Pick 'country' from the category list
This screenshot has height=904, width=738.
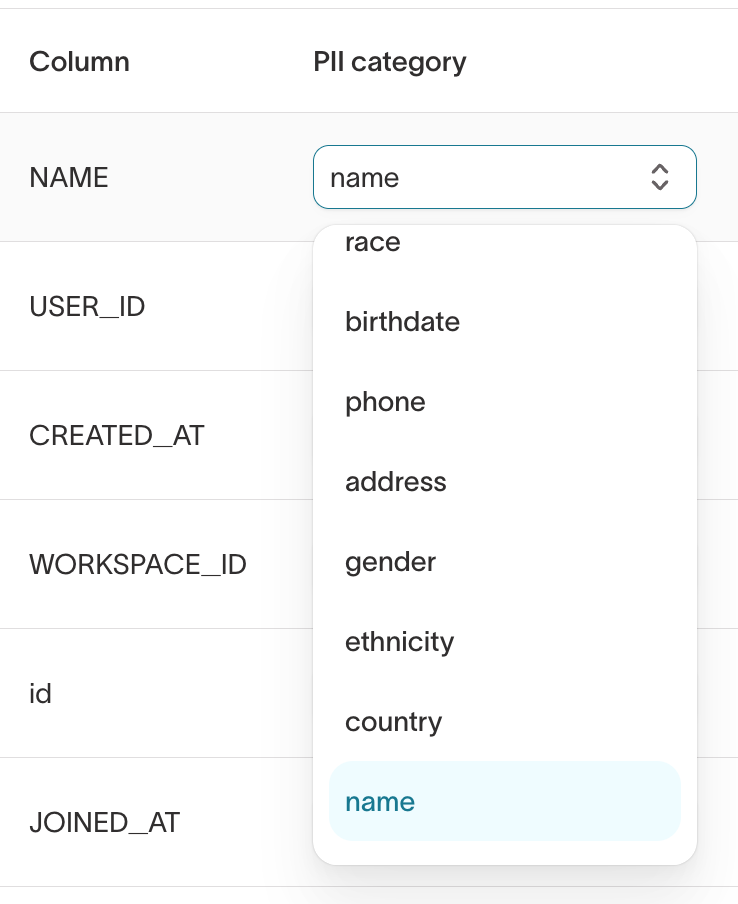click(x=393, y=722)
